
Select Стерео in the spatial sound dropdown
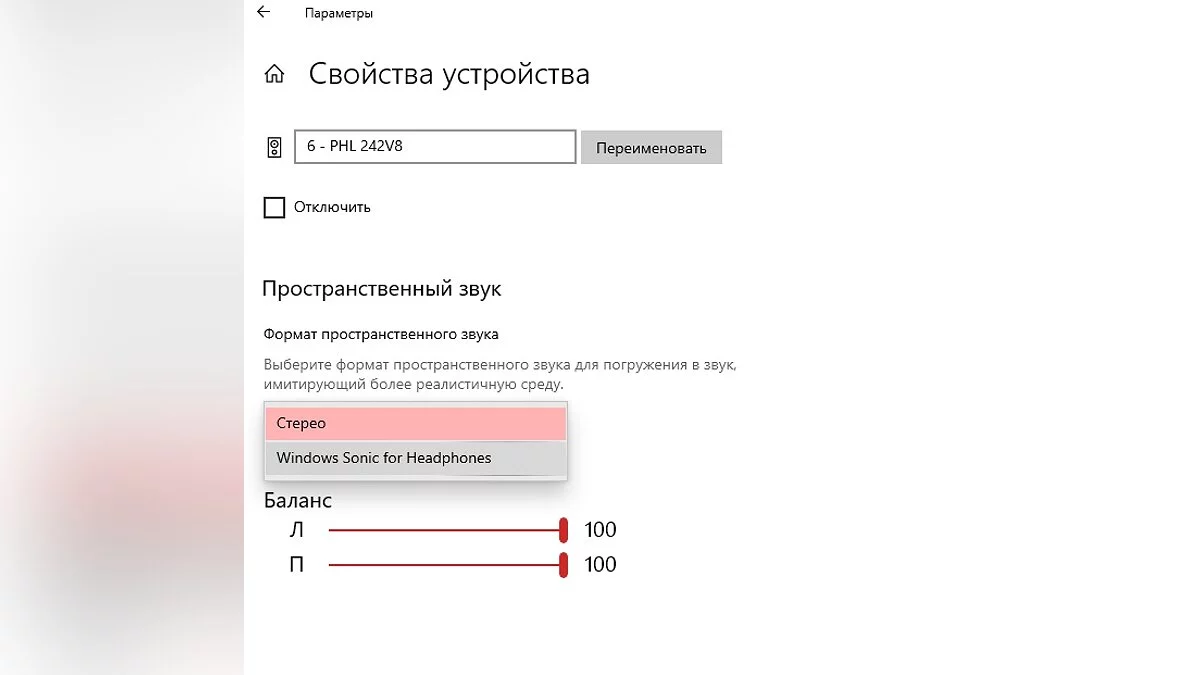tap(415, 423)
